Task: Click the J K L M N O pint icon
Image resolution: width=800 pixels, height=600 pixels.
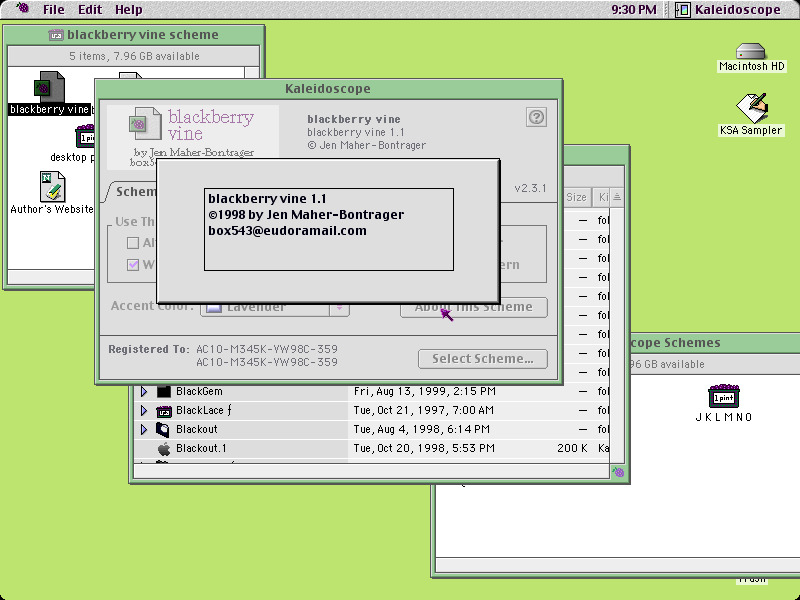Action: click(x=723, y=395)
